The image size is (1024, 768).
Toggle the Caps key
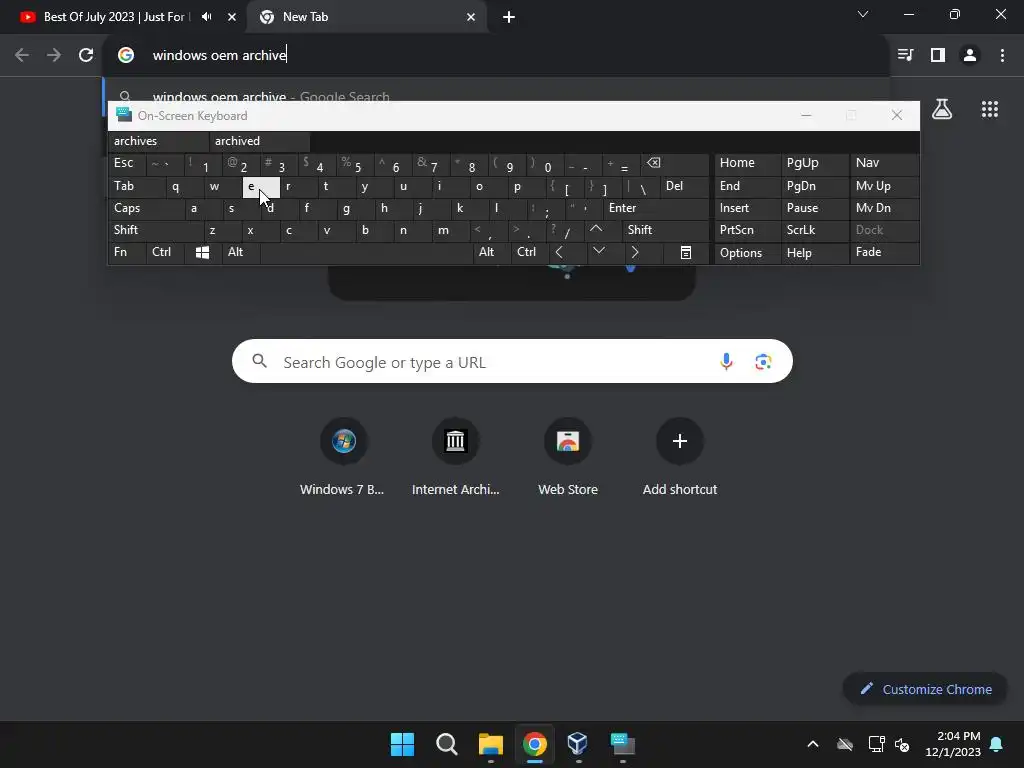point(146,208)
